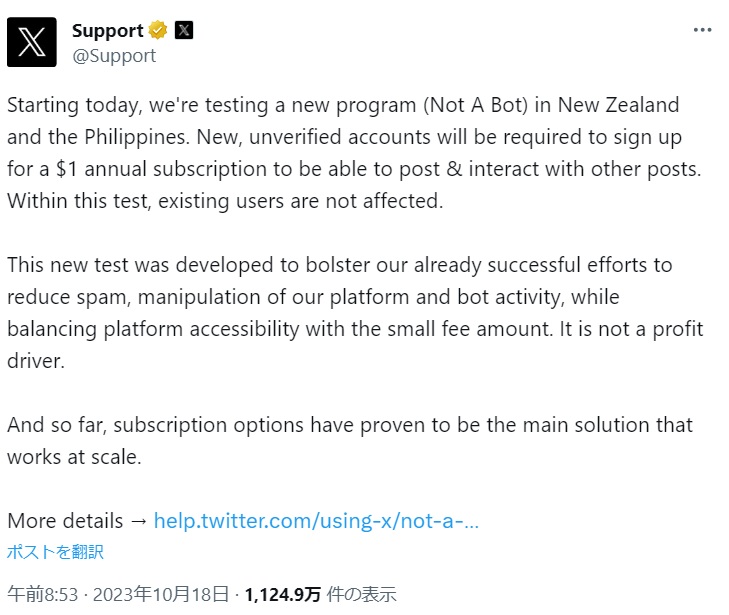Viewport: 729px width, 615px height.
Task: Click the gold verified checkmark badge
Action: tap(158, 30)
